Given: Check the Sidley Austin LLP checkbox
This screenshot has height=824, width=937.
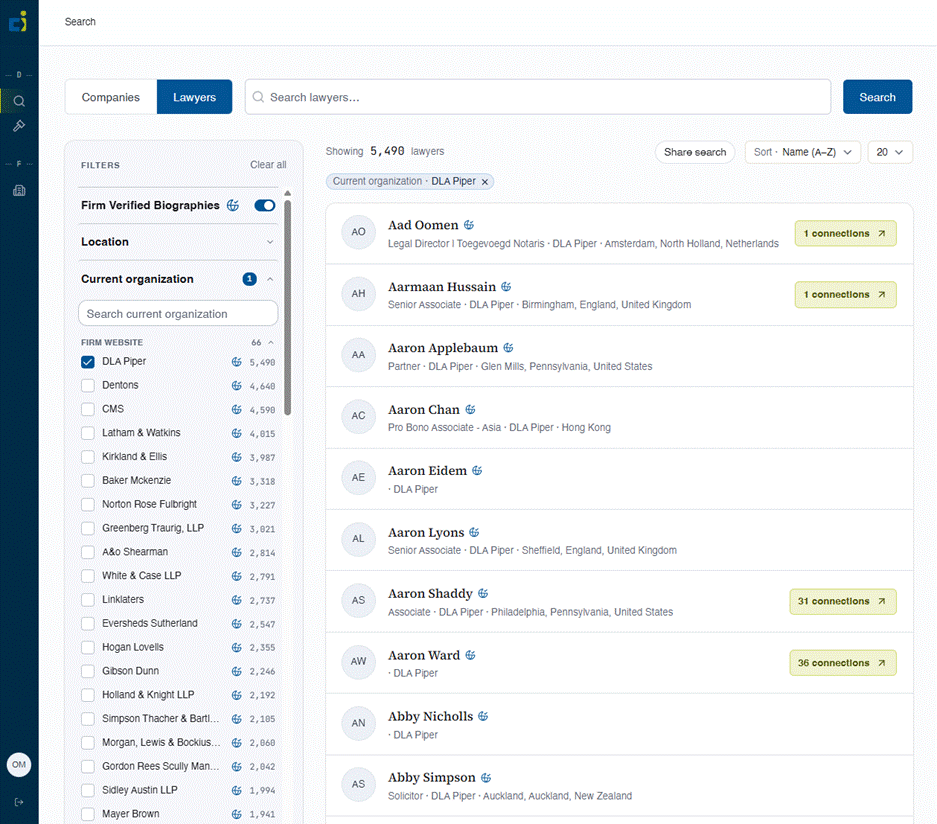Looking at the screenshot, I should click(x=88, y=791).
